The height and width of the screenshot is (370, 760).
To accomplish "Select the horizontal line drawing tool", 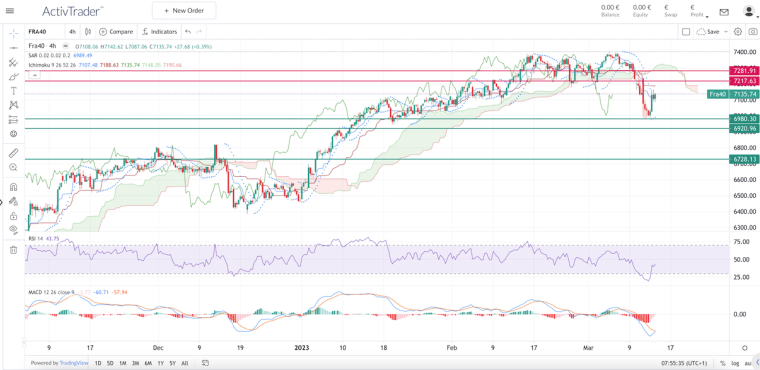I will point(14,48).
